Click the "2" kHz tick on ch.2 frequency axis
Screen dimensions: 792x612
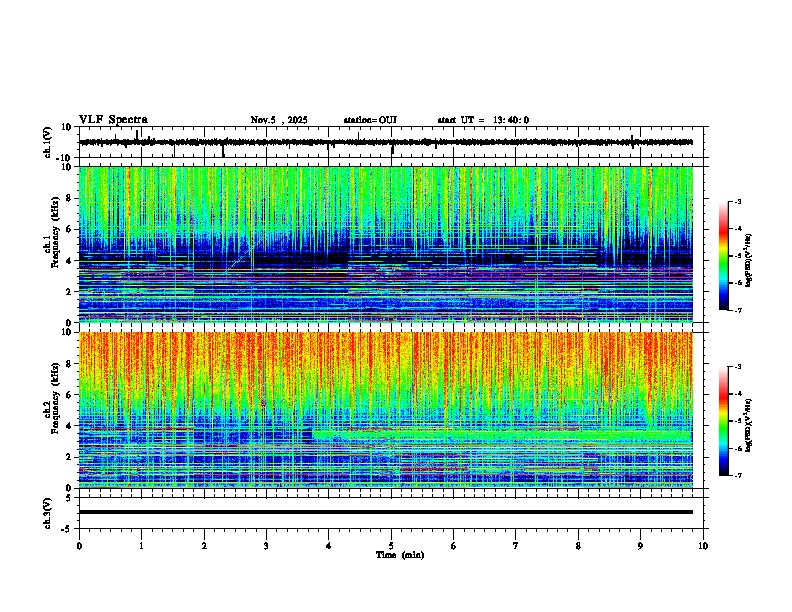tap(70, 457)
